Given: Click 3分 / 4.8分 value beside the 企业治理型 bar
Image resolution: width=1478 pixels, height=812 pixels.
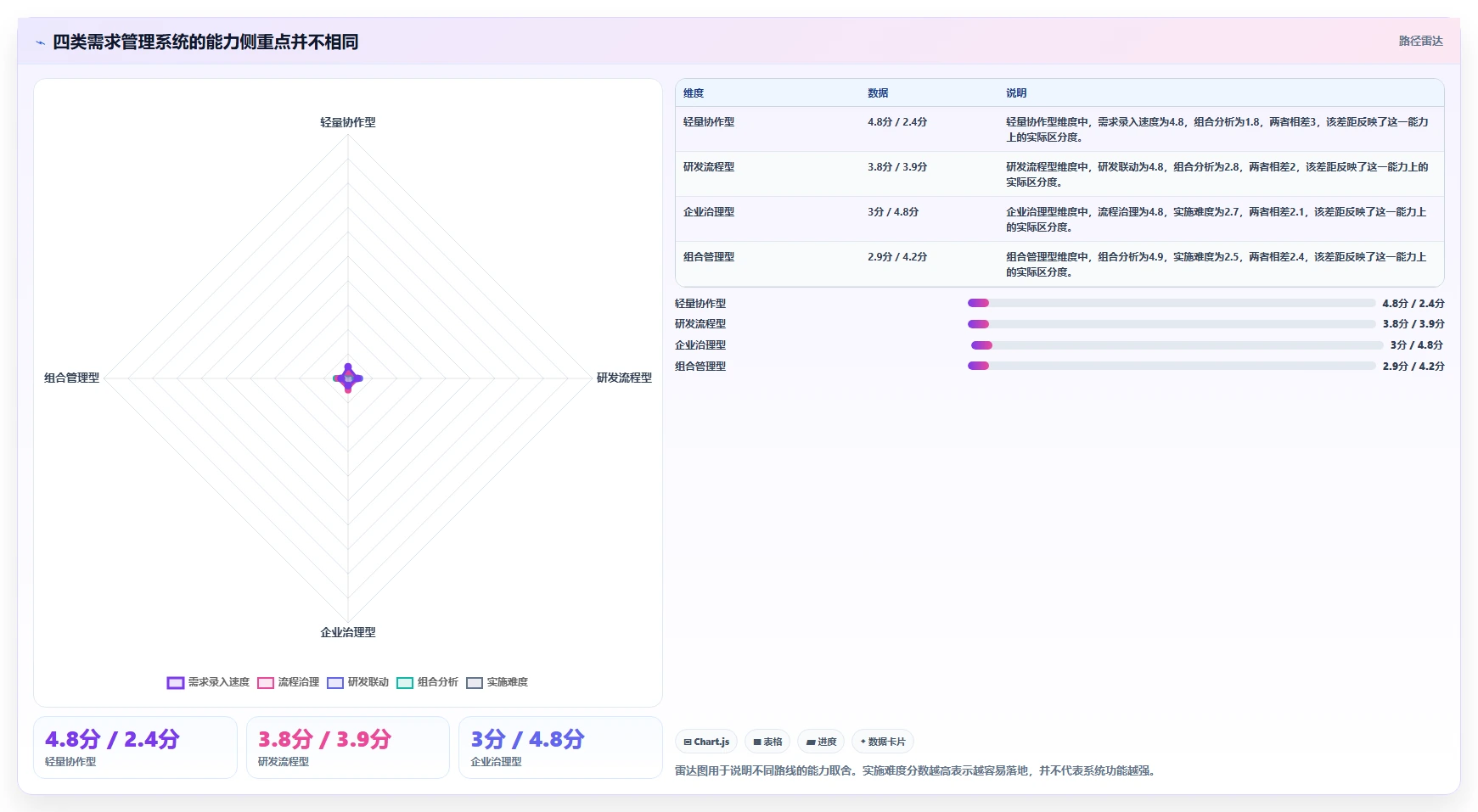Looking at the screenshot, I should pyautogui.click(x=1417, y=345).
